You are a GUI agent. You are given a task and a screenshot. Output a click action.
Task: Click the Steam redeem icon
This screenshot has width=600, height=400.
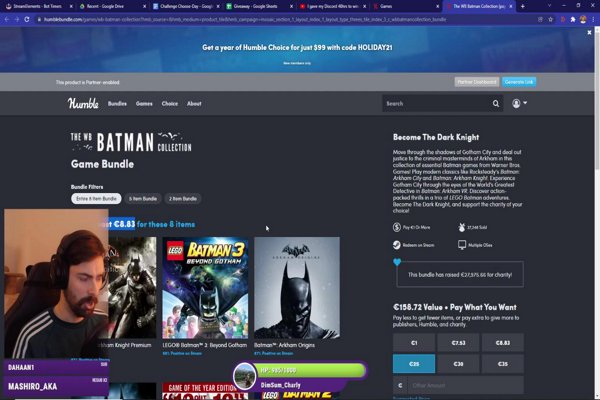pos(396,245)
